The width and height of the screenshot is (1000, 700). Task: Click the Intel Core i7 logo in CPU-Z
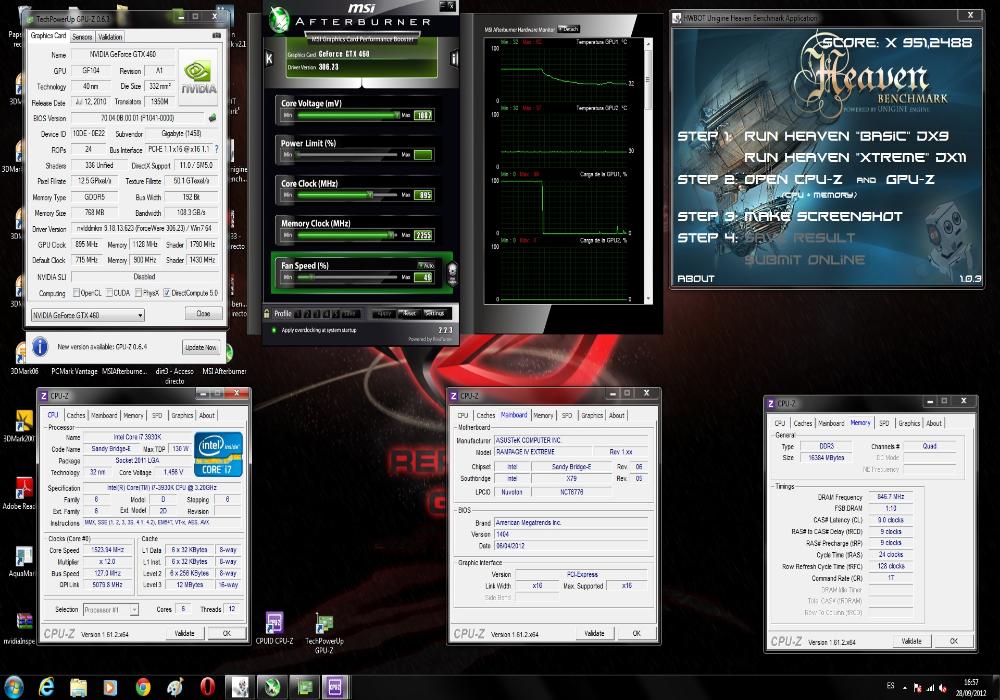tap(218, 454)
